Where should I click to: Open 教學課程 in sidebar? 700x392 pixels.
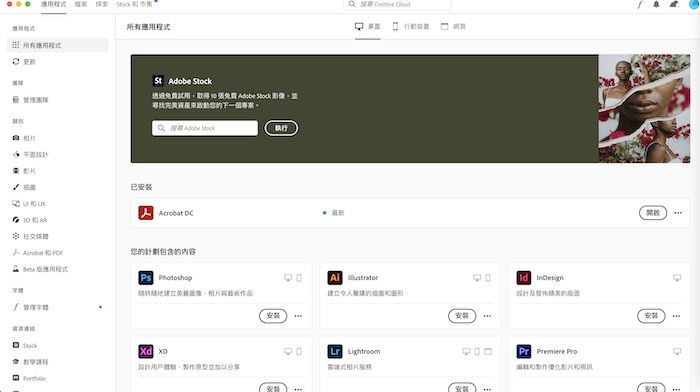tap(30, 362)
